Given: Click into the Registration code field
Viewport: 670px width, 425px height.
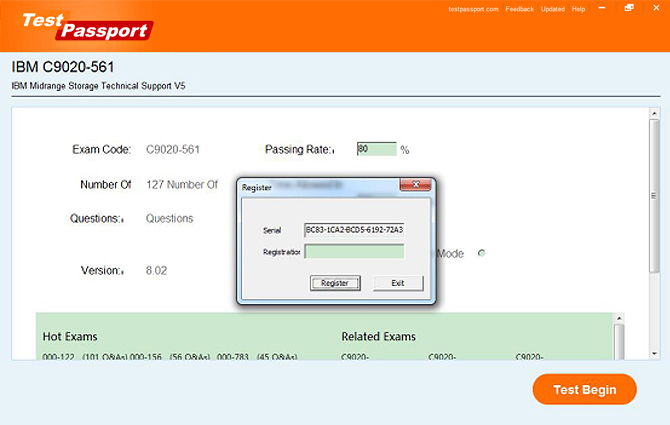Looking at the screenshot, I should pos(354,251).
